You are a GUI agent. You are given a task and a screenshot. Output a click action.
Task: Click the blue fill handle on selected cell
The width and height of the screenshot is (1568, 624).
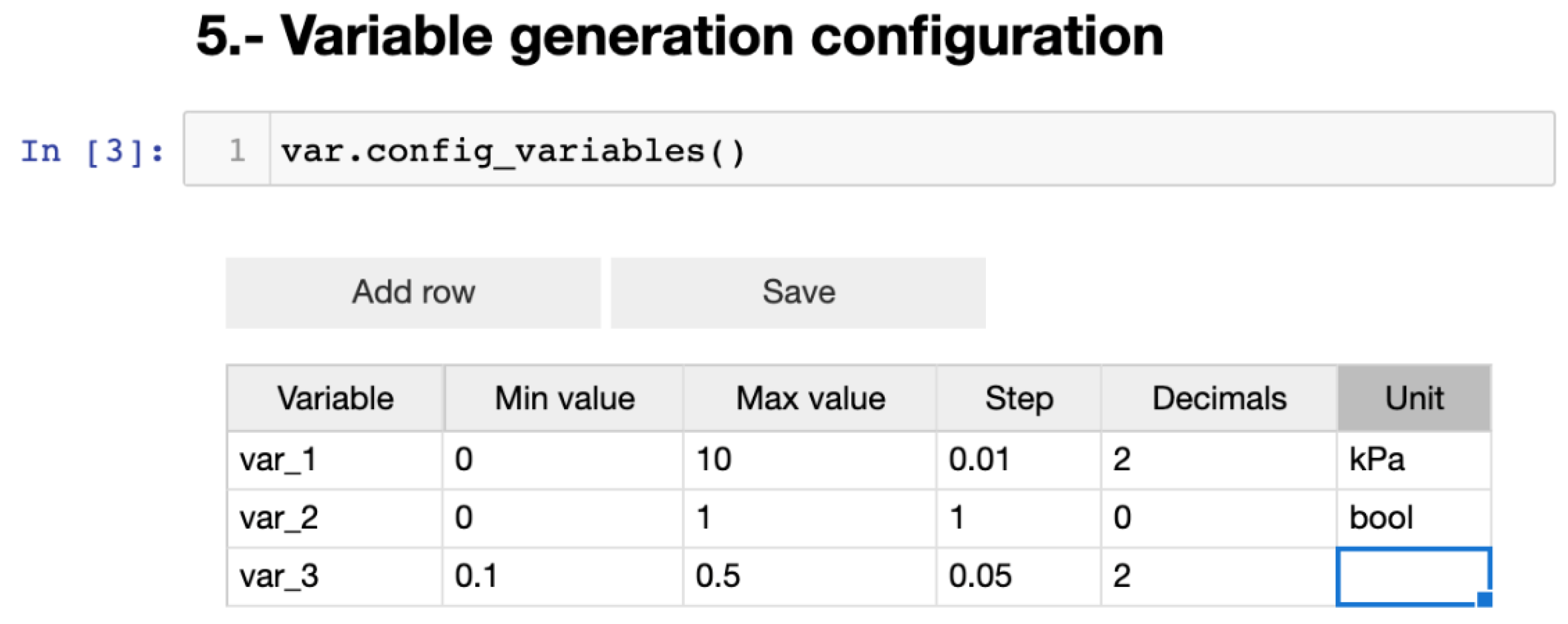[1485, 600]
